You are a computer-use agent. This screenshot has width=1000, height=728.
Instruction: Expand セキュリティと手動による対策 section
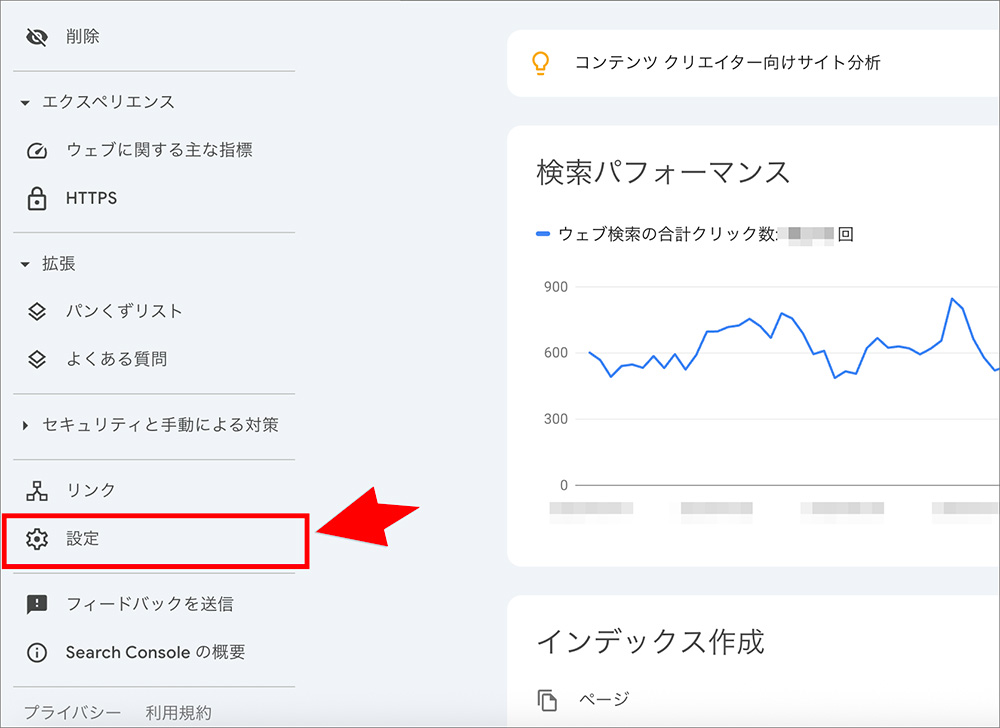(x=24, y=424)
